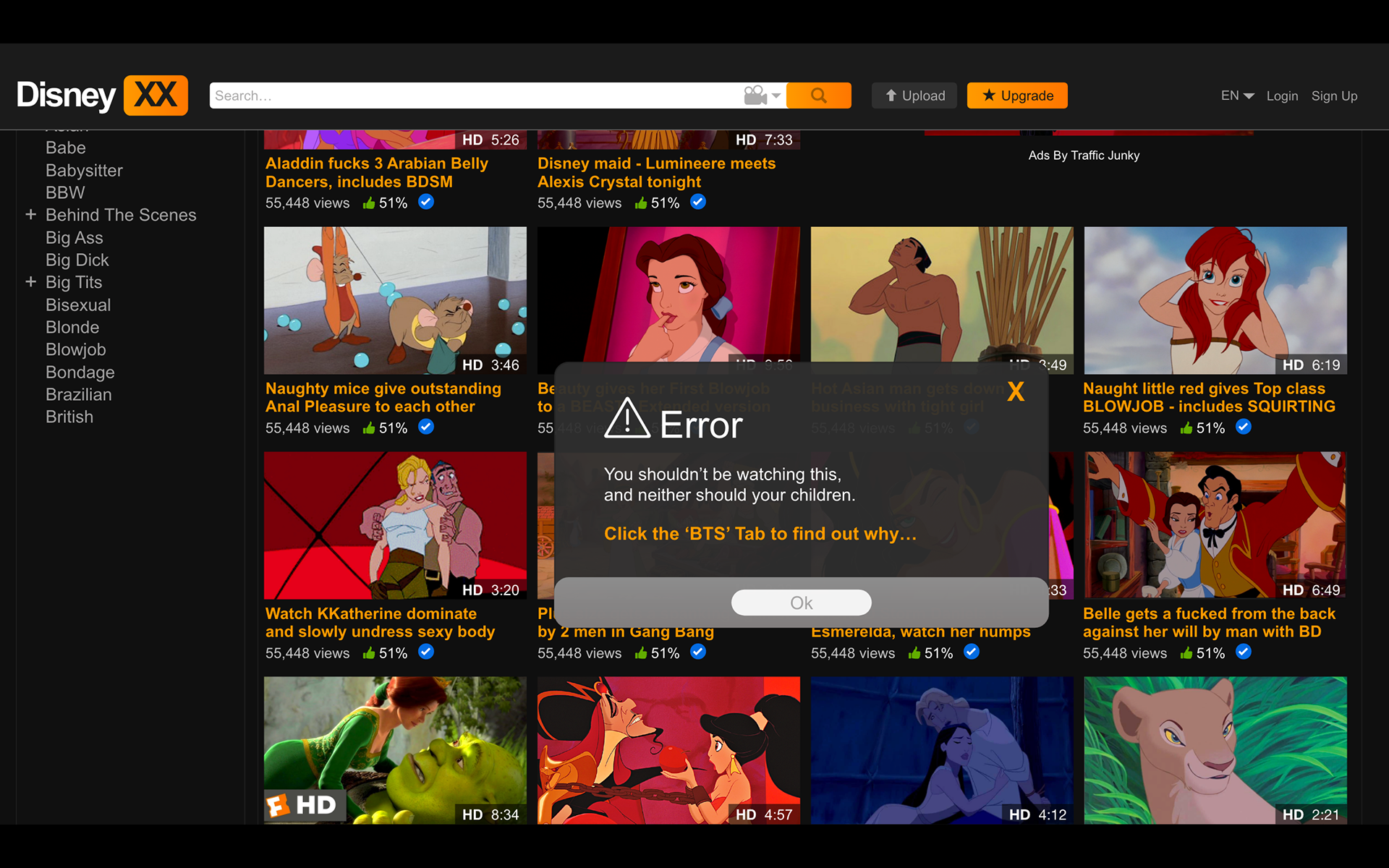Click thumbs-up icon under the Esmerelda video

914,652
